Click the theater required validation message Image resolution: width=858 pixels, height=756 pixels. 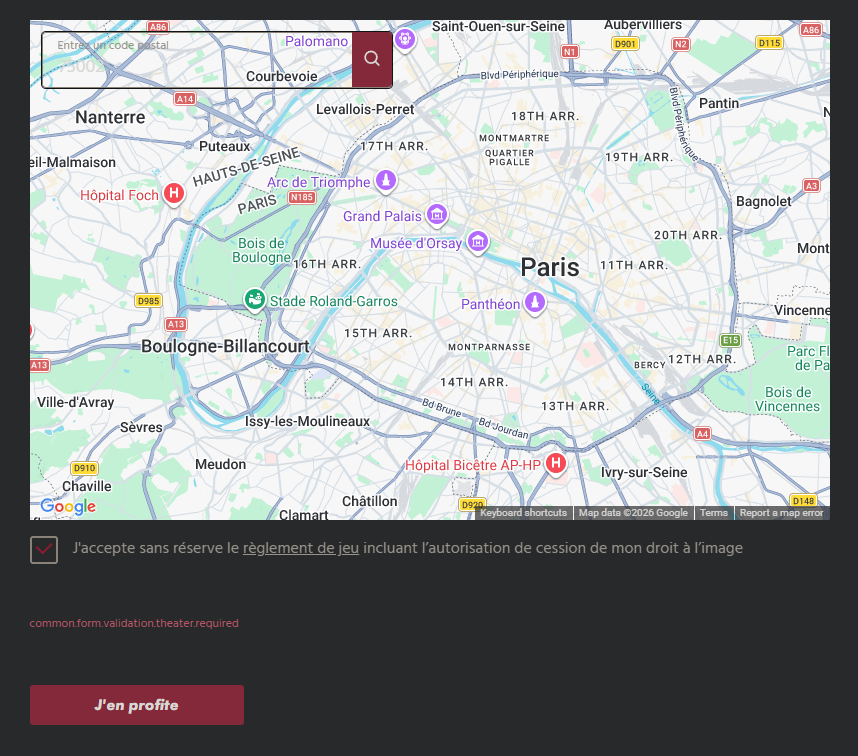point(134,623)
